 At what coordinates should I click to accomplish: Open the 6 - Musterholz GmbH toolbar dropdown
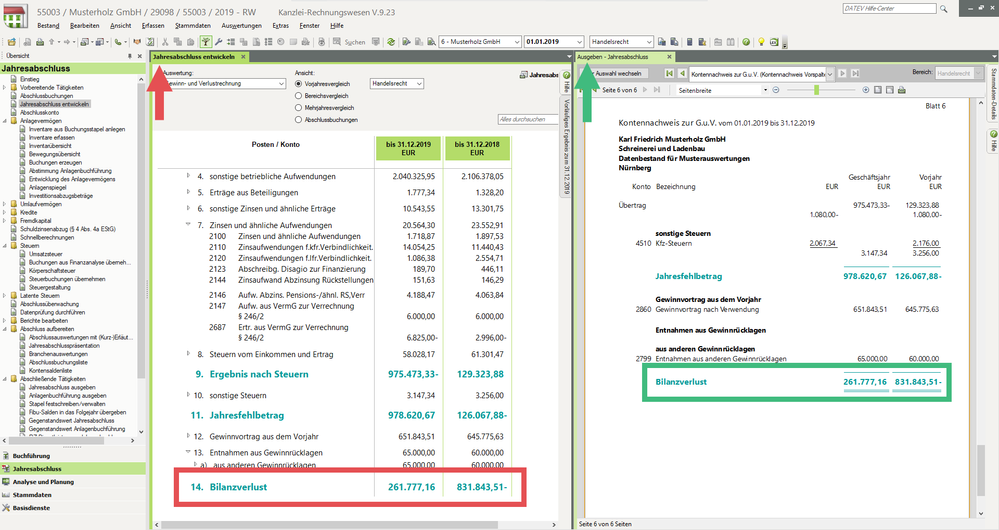pyautogui.click(x=516, y=42)
